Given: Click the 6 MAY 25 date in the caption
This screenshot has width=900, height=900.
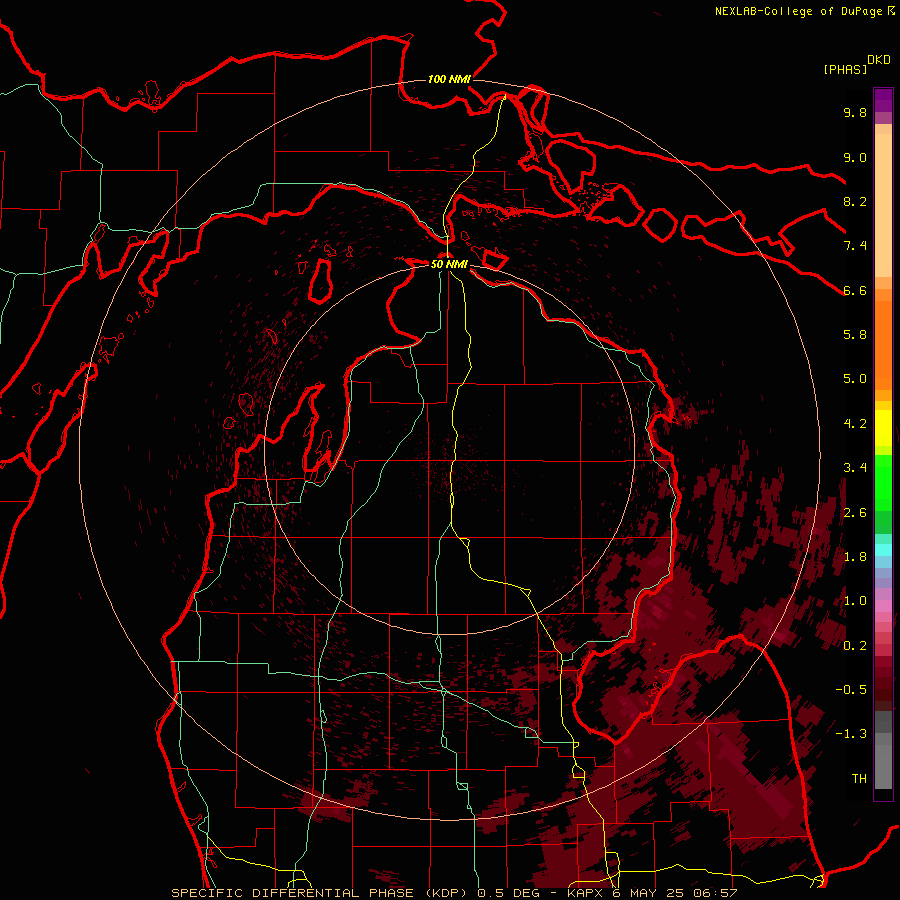Looking at the screenshot, I should click(650, 893).
